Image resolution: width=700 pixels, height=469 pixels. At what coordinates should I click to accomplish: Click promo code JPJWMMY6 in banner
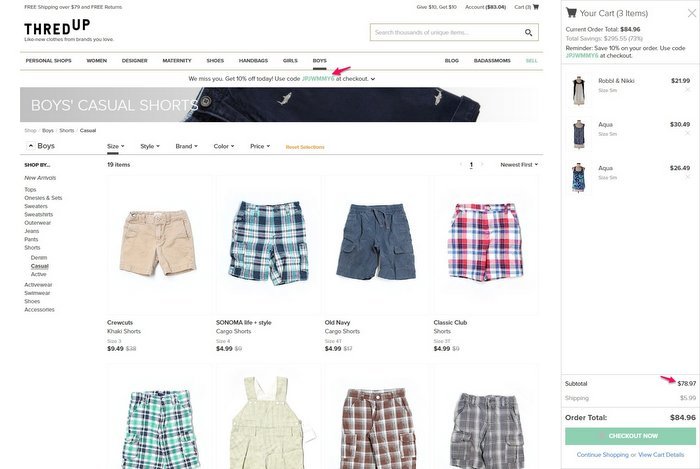pyautogui.click(x=318, y=79)
